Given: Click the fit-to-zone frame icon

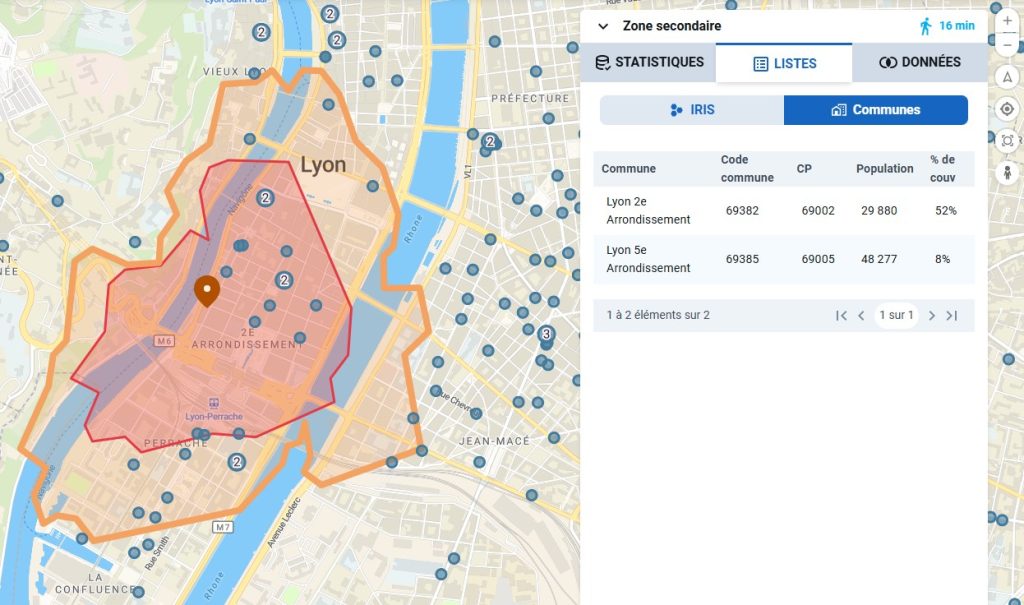Looking at the screenshot, I should (1007, 140).
